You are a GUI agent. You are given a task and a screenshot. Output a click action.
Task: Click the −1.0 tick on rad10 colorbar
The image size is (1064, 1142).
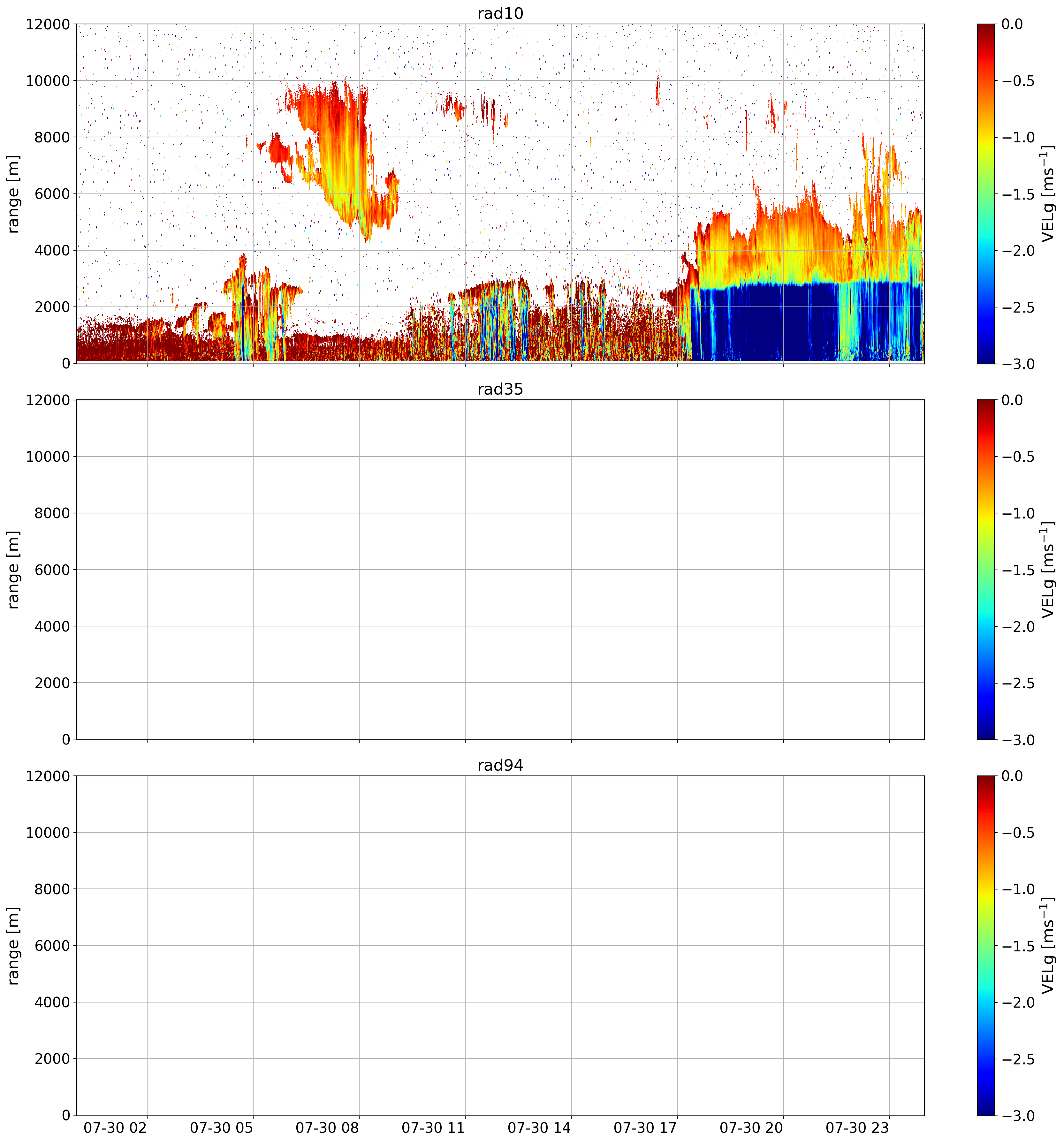pos(1018,137)
